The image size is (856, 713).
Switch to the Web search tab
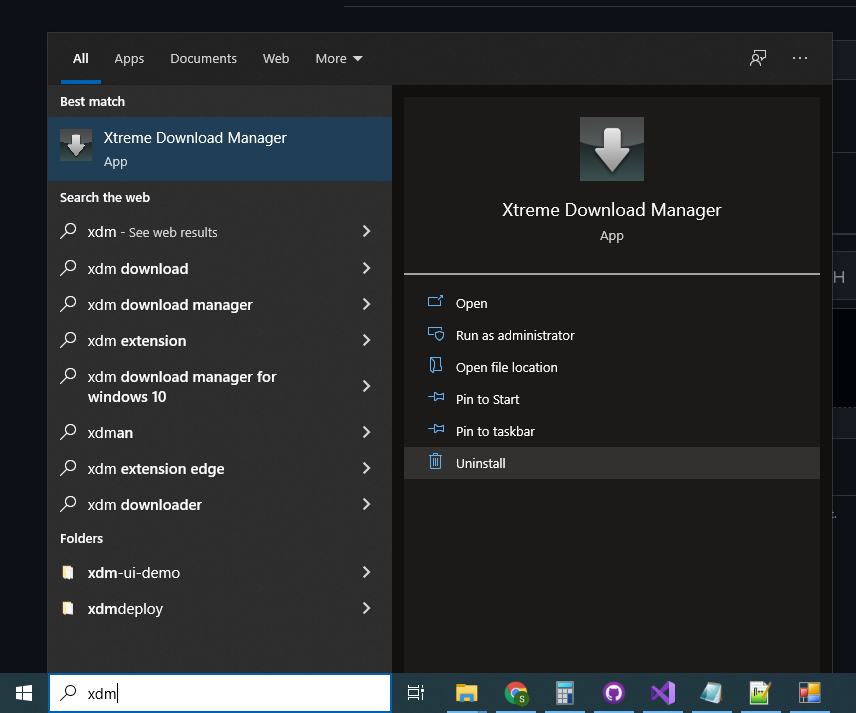(276, 58)
